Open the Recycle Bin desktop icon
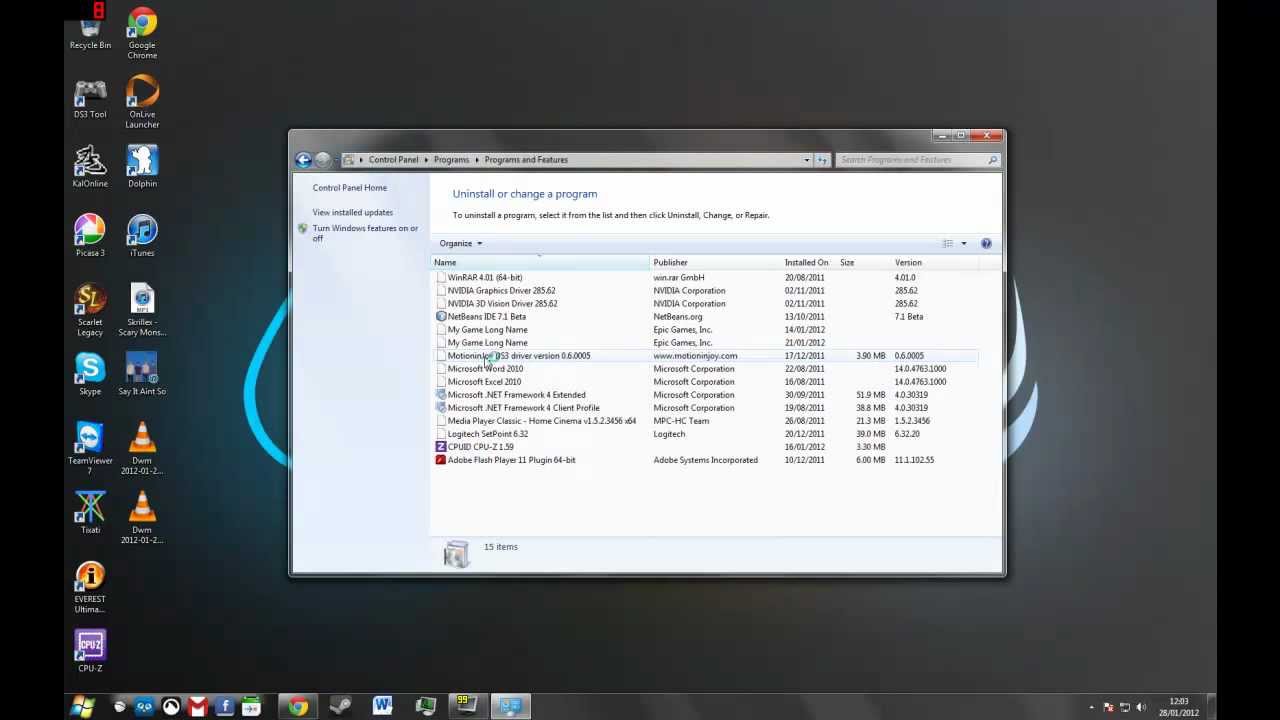 [90, 28]
